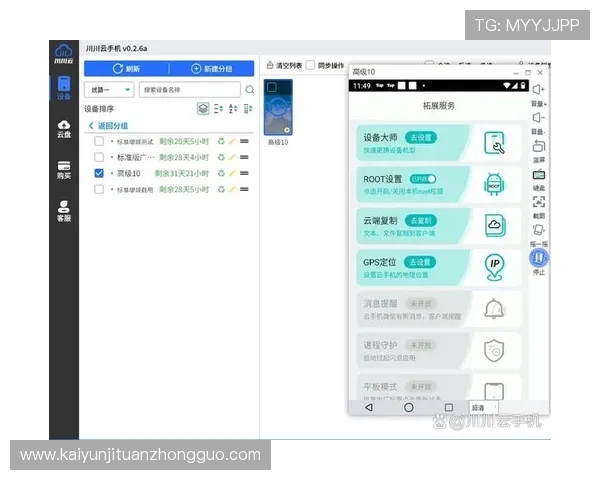Open the 云盘 cloud disk sidebar tab
The width and height of the screenshot is (600, 480).
(64, 129)
